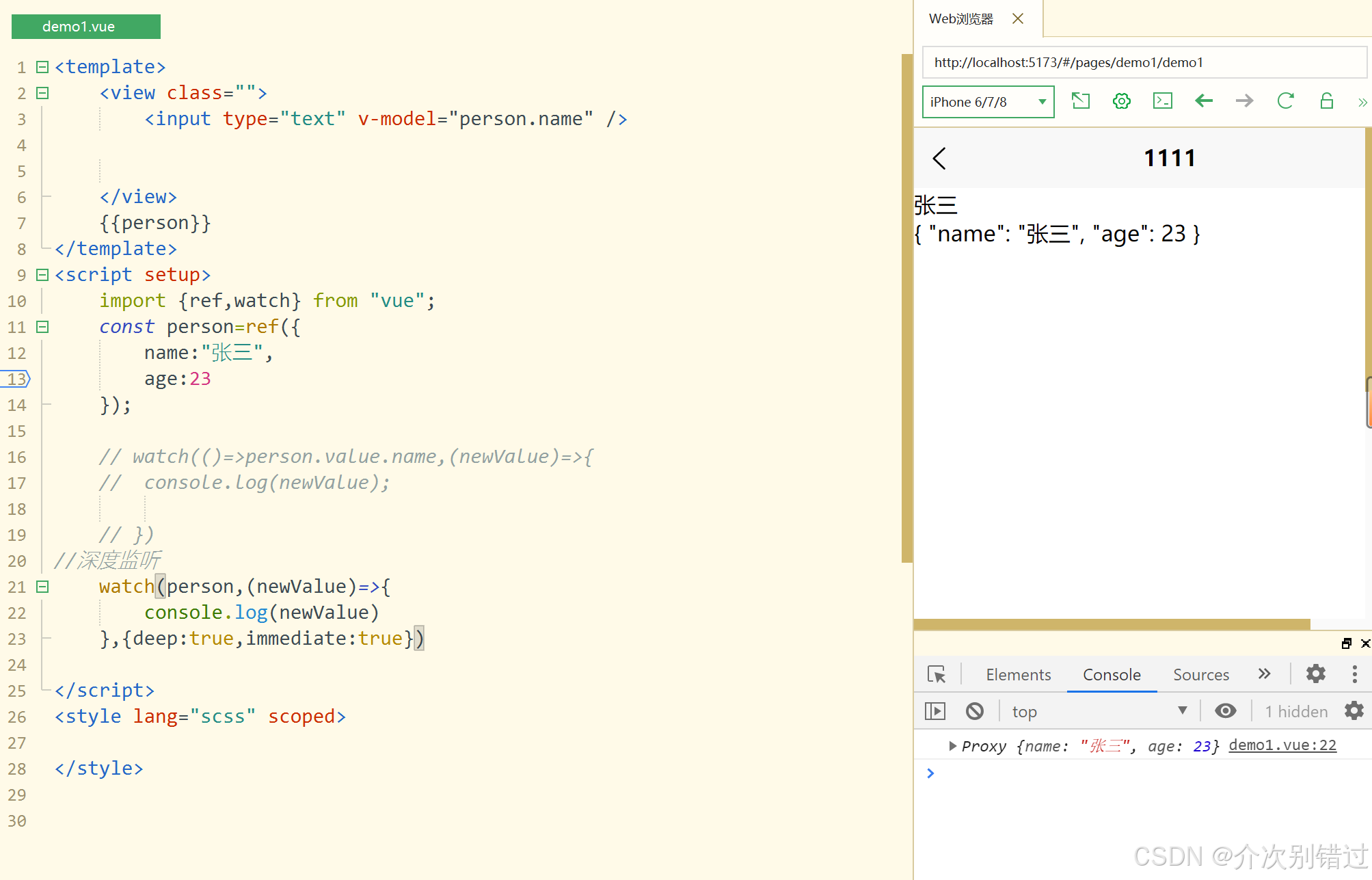Collapse the watch function fold at line 21

[42, 587]
